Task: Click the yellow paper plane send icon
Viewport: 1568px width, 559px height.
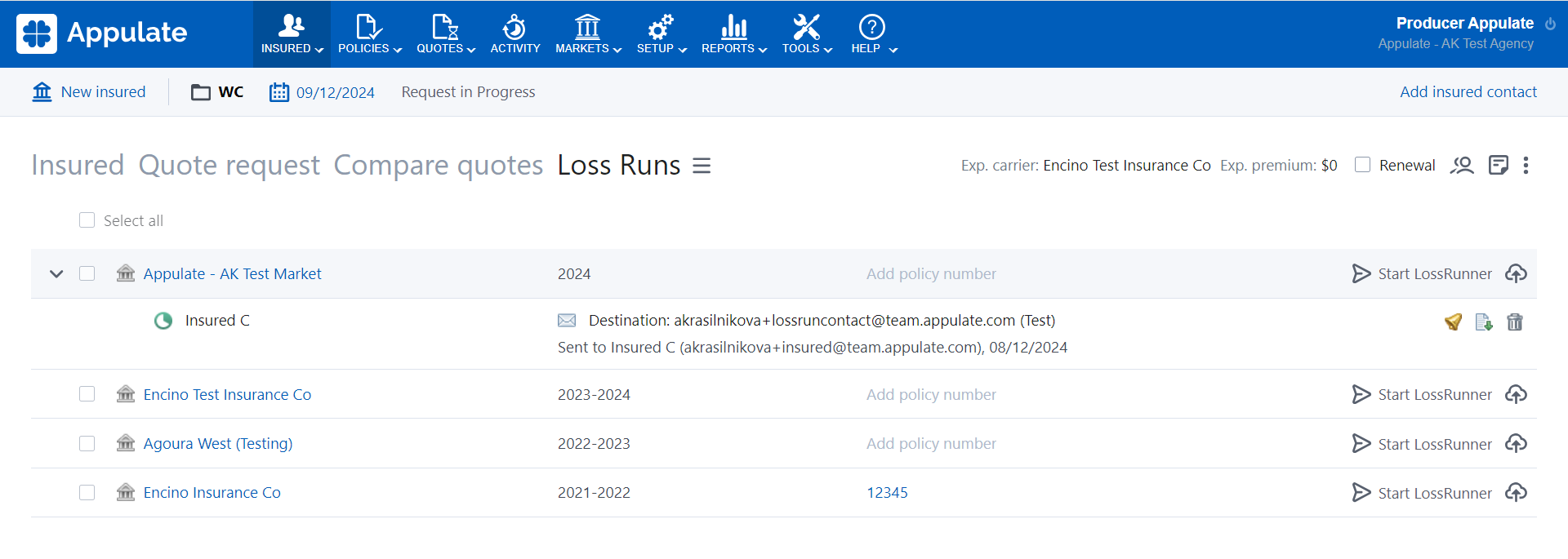Action: pyautogui.click(x=1453, y=322)
